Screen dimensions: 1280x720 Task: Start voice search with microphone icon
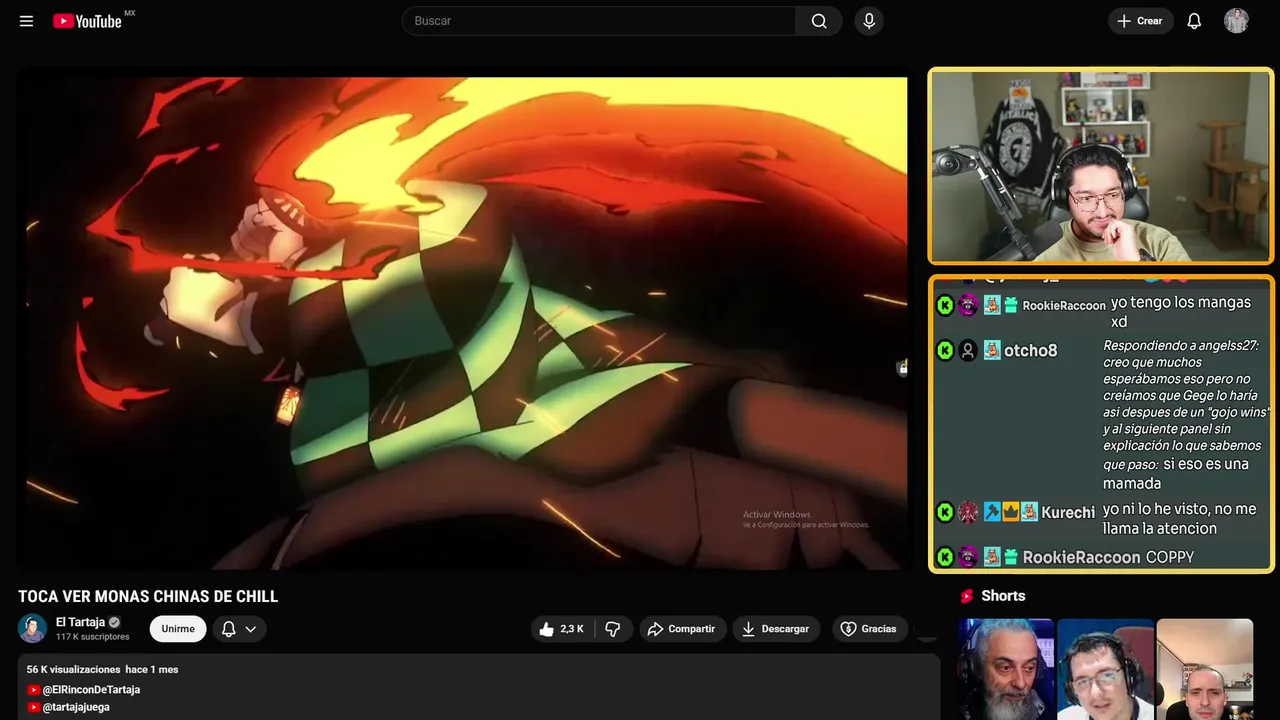[869, 21]
